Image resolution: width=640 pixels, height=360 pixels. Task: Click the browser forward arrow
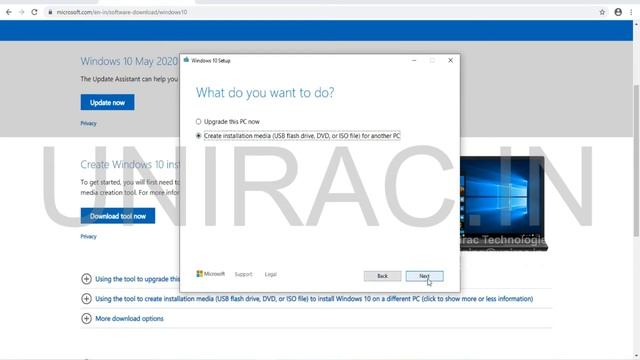point(22,12)
